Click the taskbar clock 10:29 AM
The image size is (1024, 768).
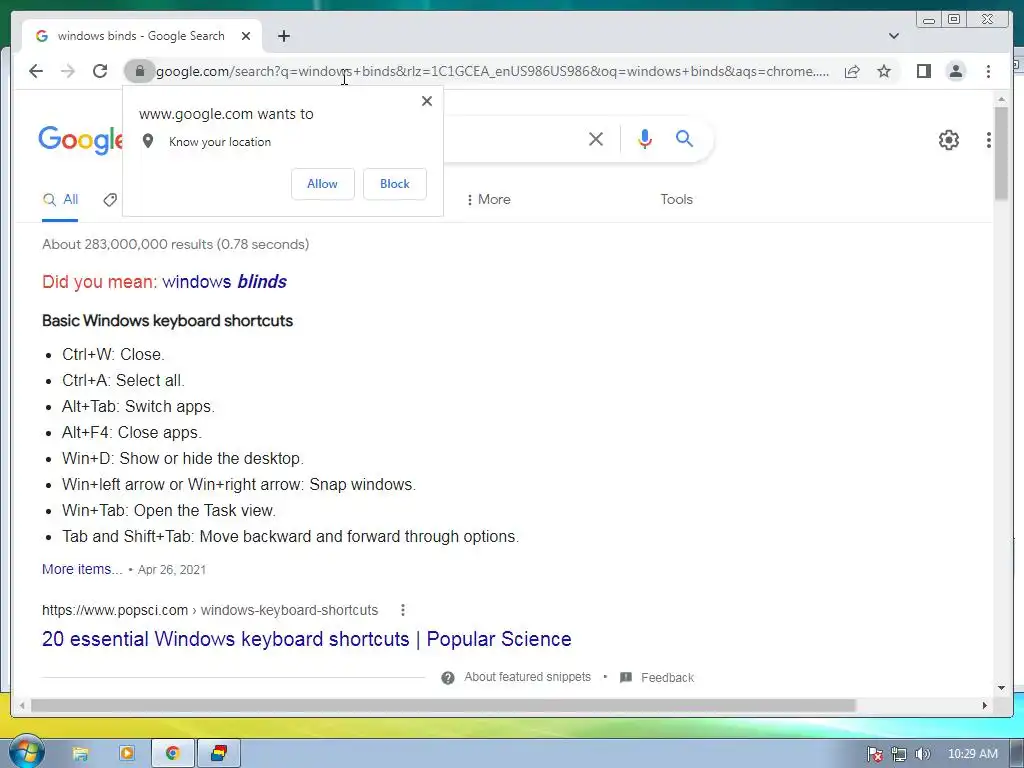pyautogui.click(x=972, y=754)
